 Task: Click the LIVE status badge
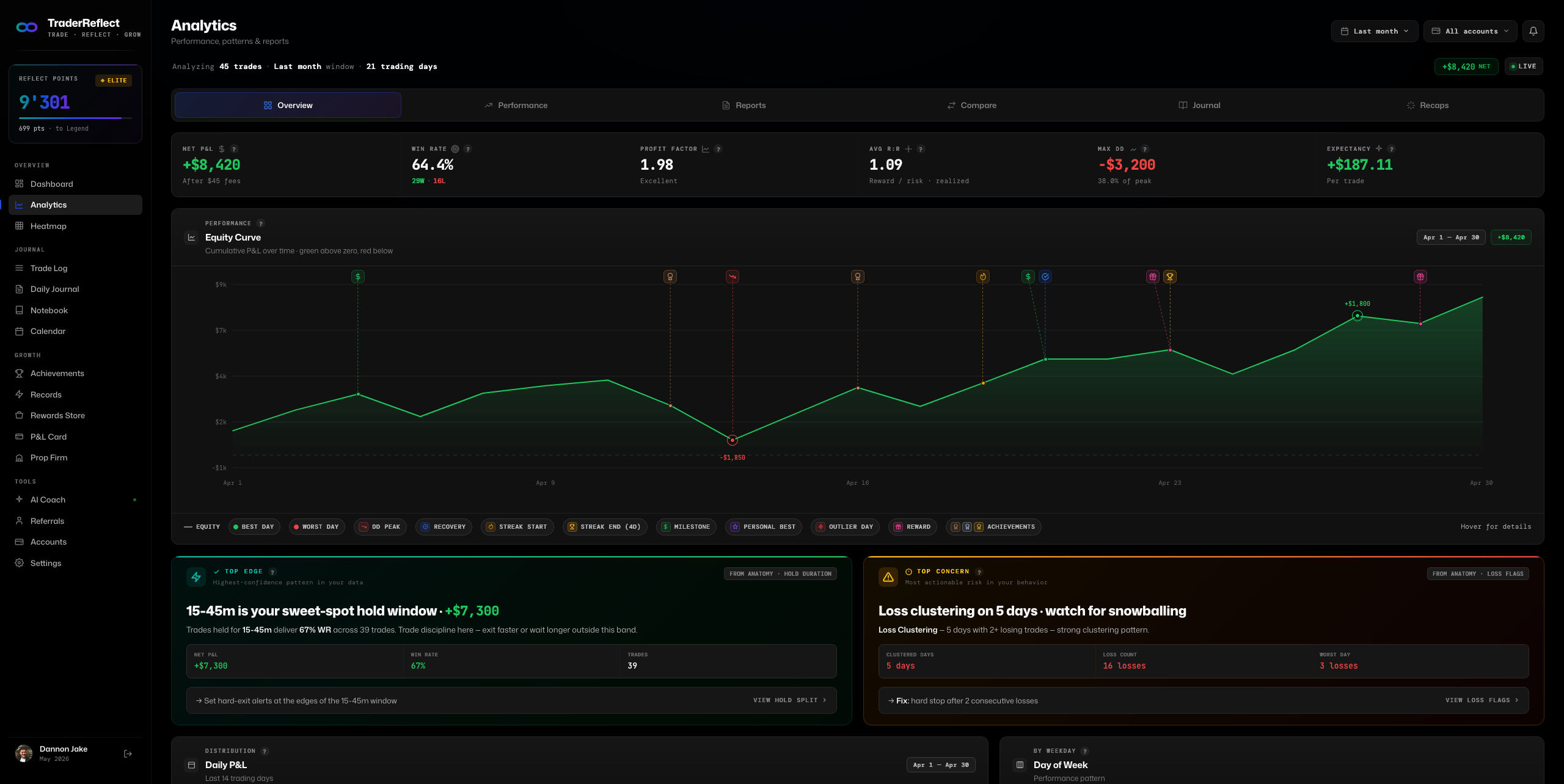[1524, 67]
